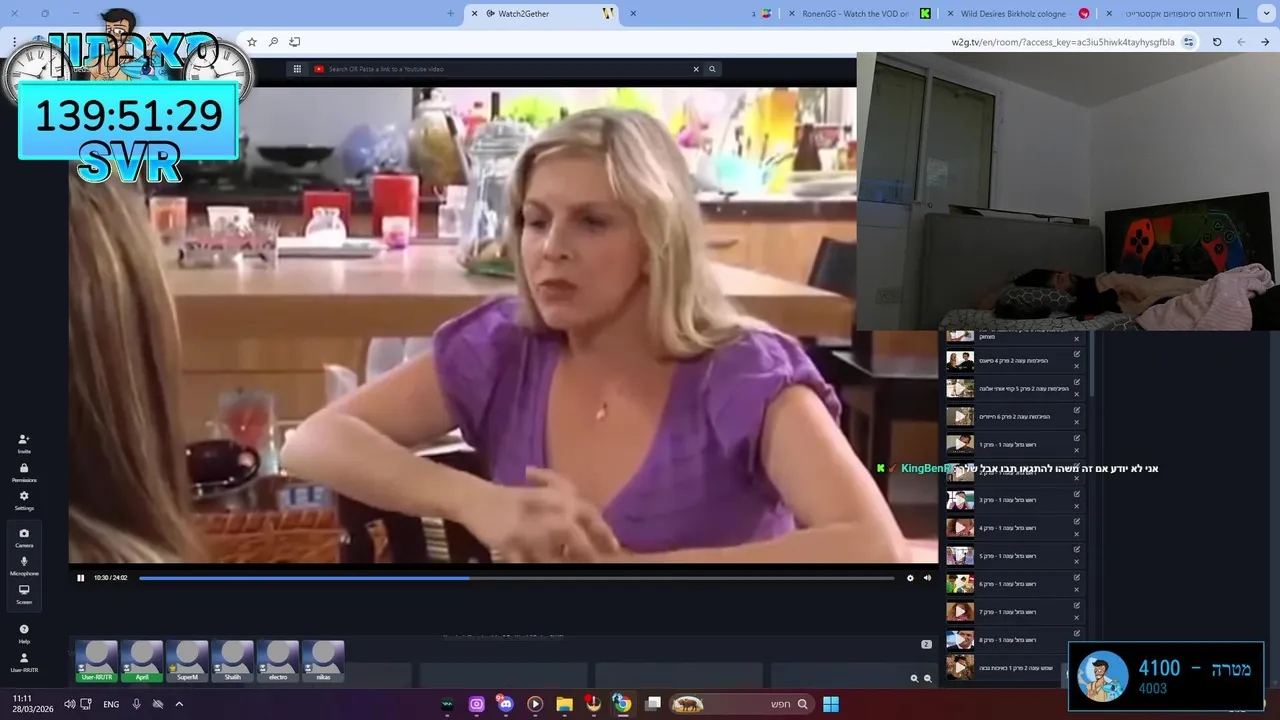Viewport: 1280px width, 720px height.
Task: Select the User-RRJTR participant tile
Action: [x=97, y=662]
